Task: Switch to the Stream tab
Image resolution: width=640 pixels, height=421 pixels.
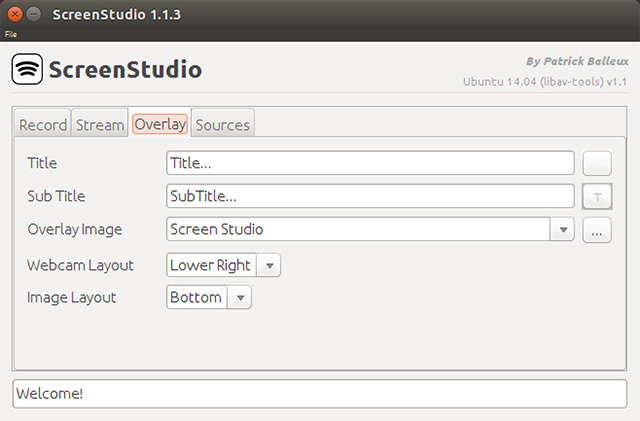Action: pyautogui.click(x=100, y=124)
